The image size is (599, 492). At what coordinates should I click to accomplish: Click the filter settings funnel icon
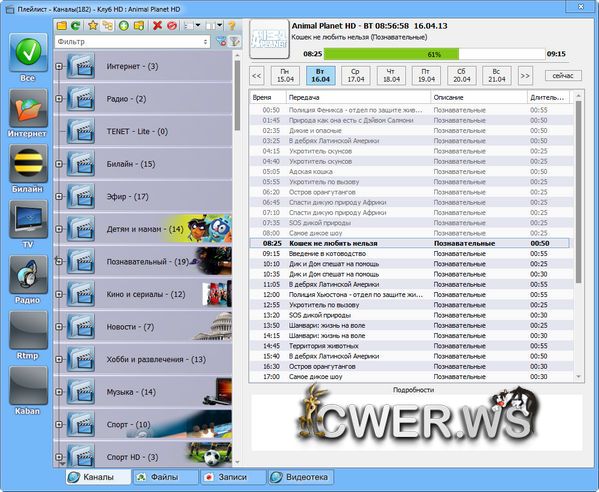[235, 41]
